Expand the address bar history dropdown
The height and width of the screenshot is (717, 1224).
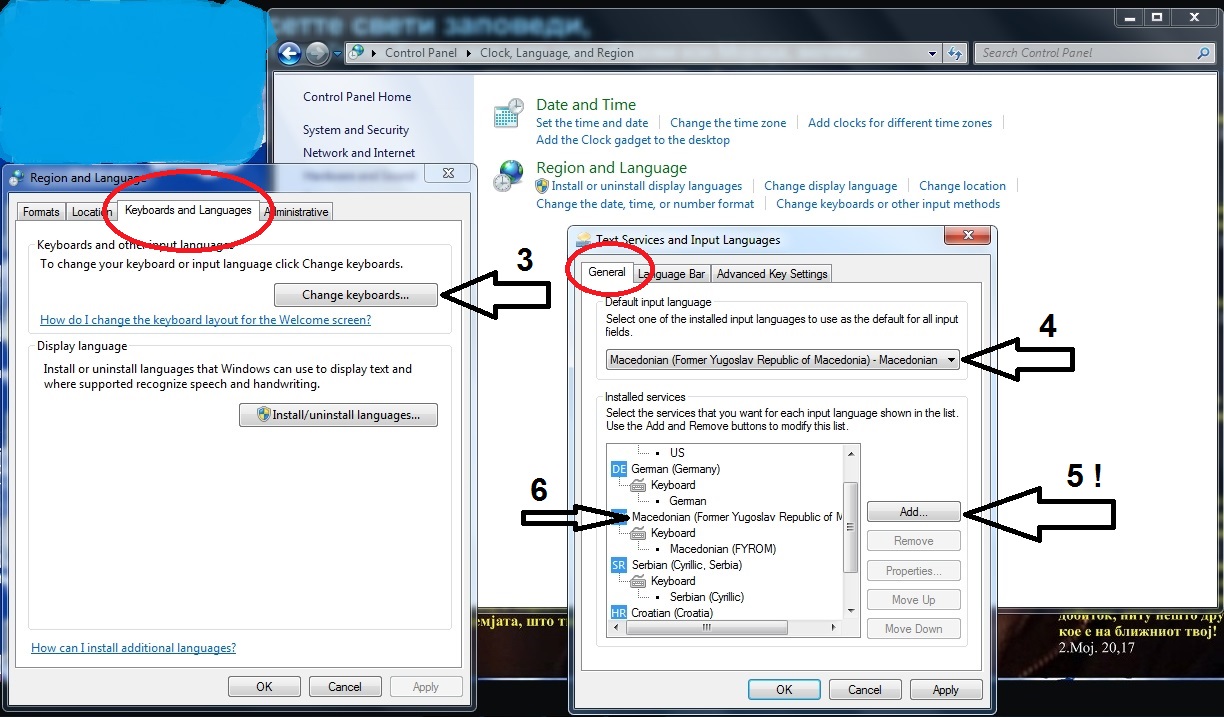click(932, 54)
